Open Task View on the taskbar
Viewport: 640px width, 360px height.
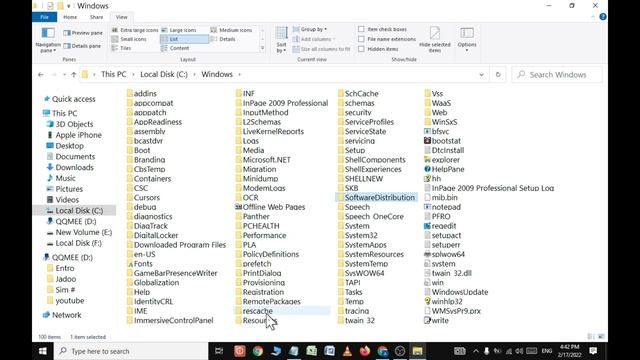pos(219,351)
